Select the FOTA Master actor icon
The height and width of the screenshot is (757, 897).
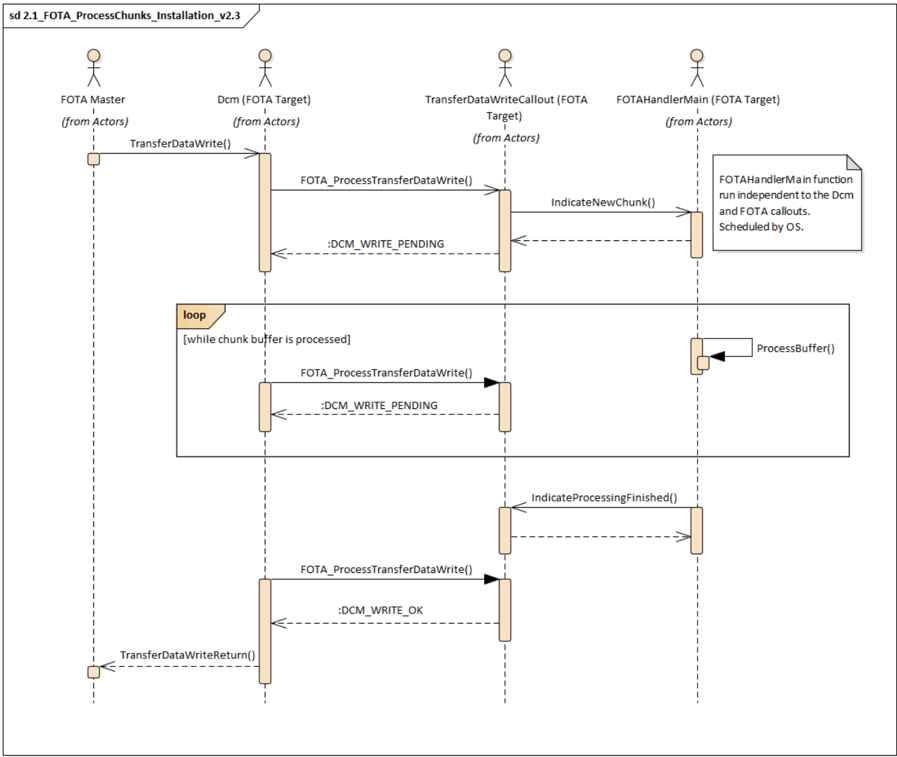tap(94, 68)
